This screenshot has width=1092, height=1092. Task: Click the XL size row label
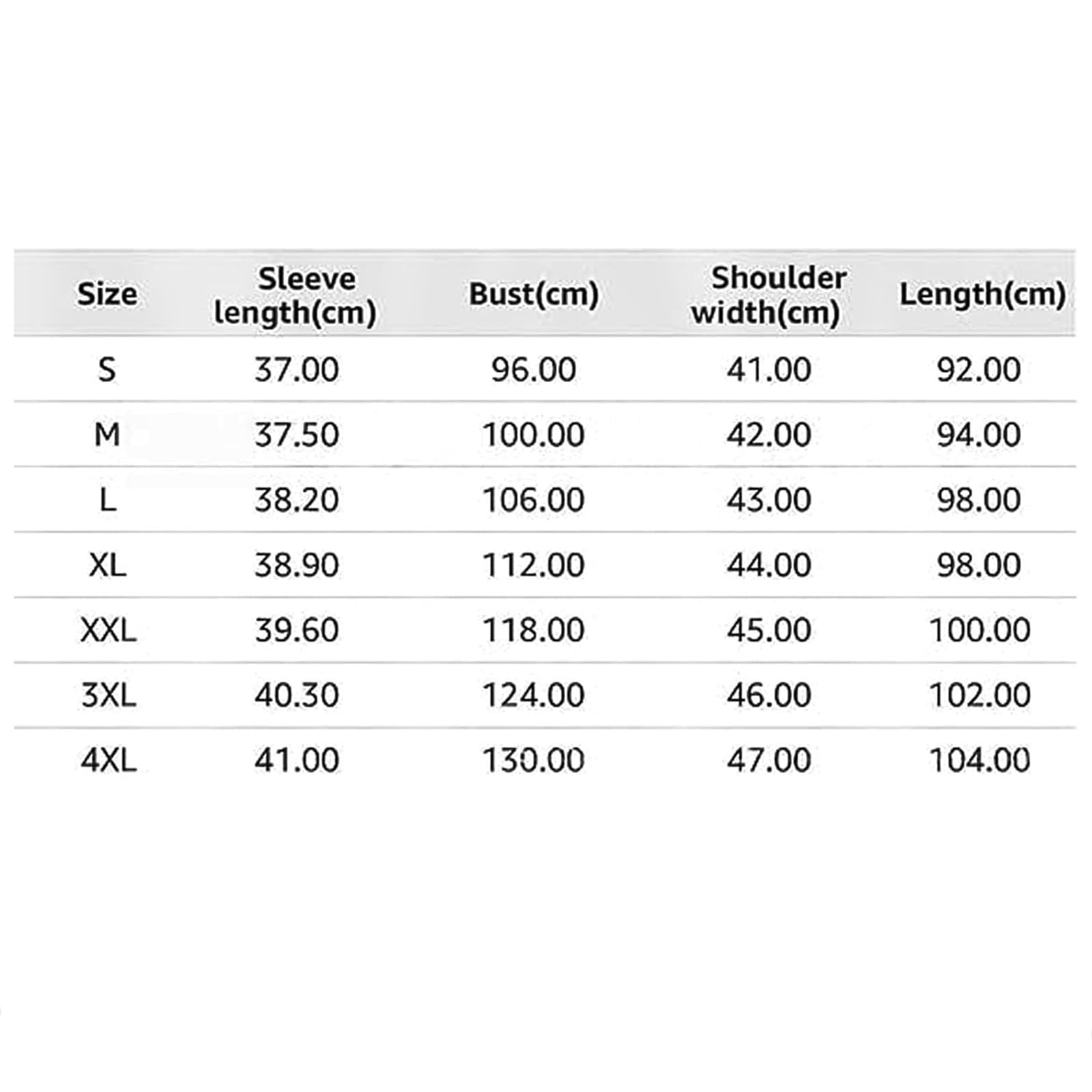pyautogui.click(x=108, y=564)
